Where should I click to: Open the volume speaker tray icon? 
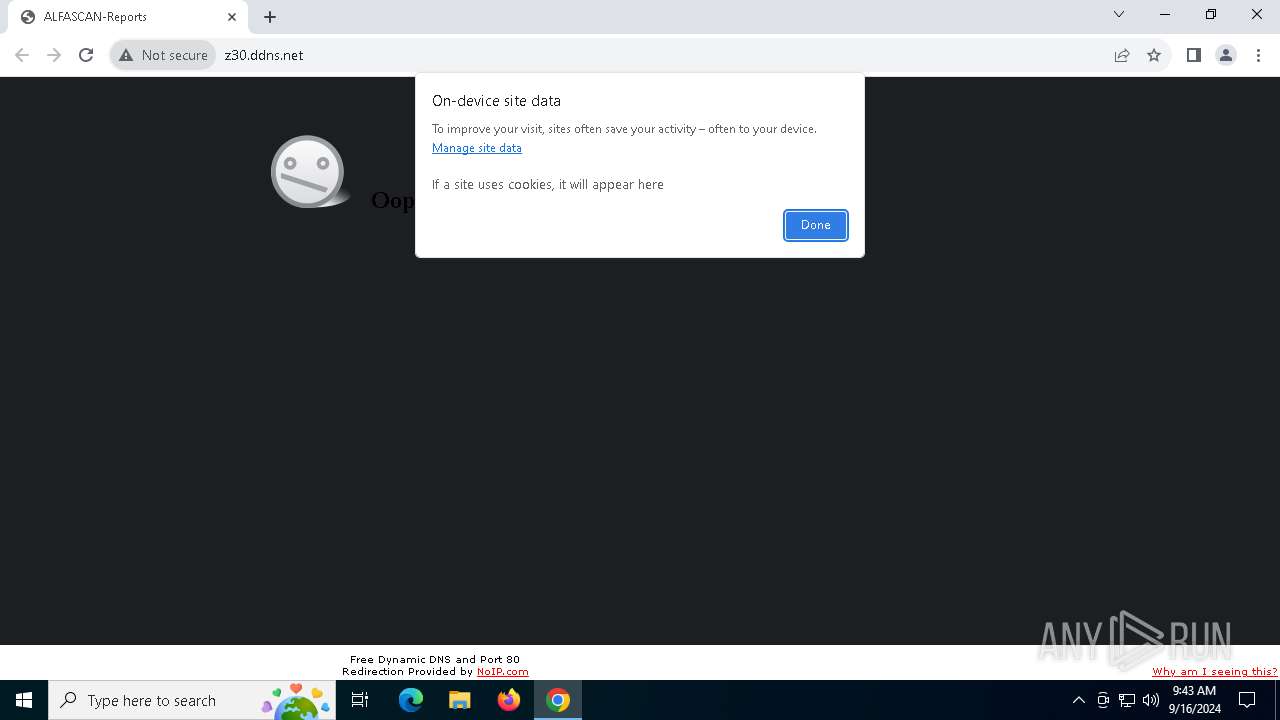[1151, 700]
